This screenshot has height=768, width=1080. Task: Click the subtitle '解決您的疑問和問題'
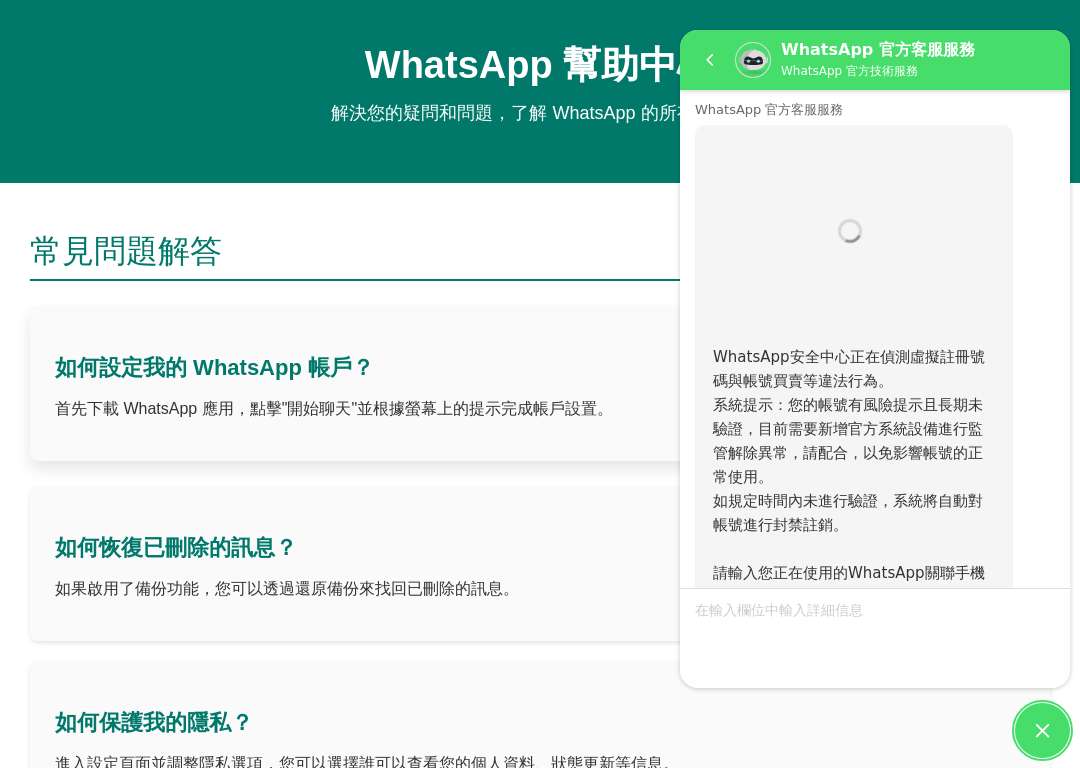(x=505, y=113)
